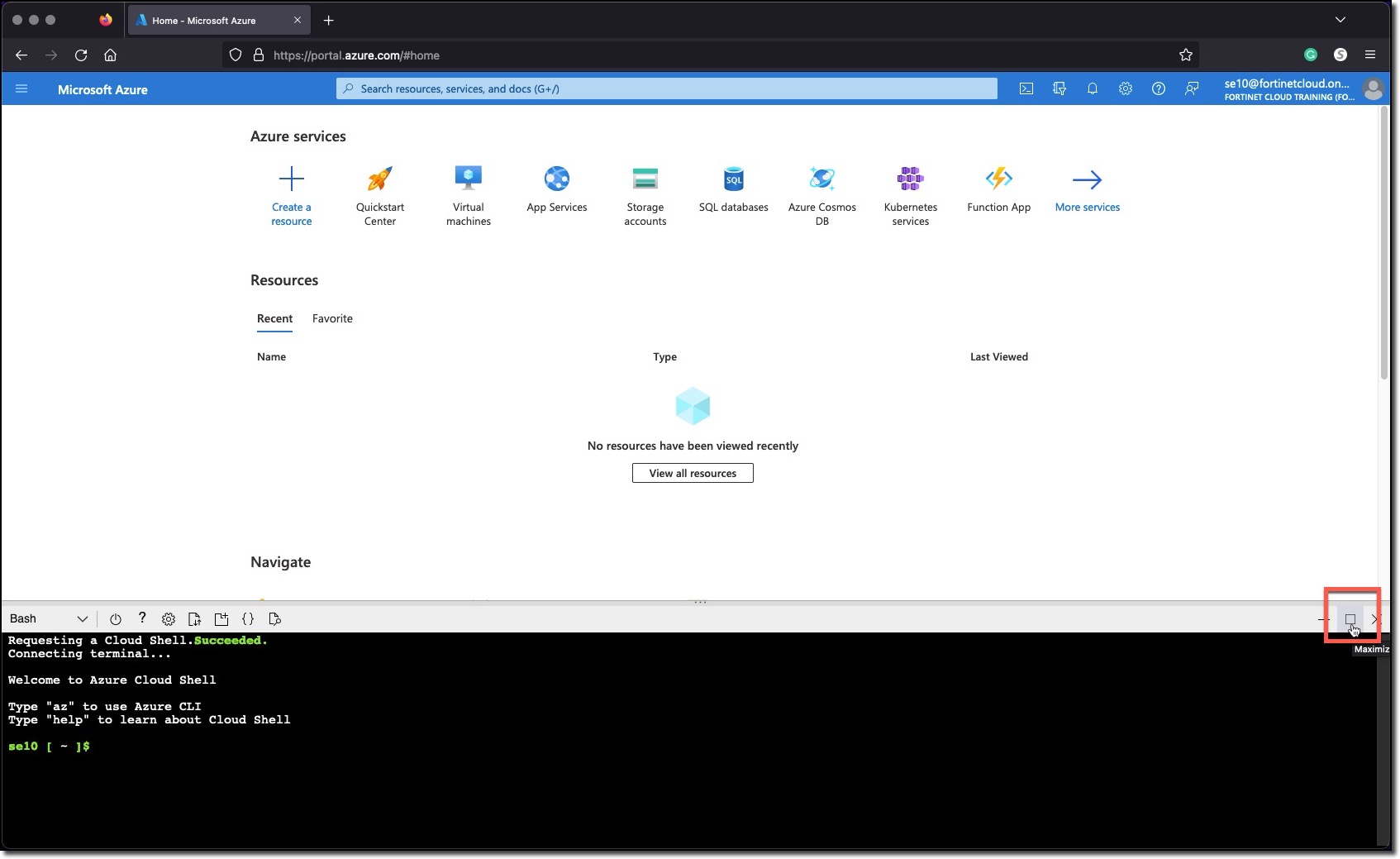Screen dimensions: 1400x859
Task: Open the Cloud Shell help question mark
Action: click(x=142, y=618)
